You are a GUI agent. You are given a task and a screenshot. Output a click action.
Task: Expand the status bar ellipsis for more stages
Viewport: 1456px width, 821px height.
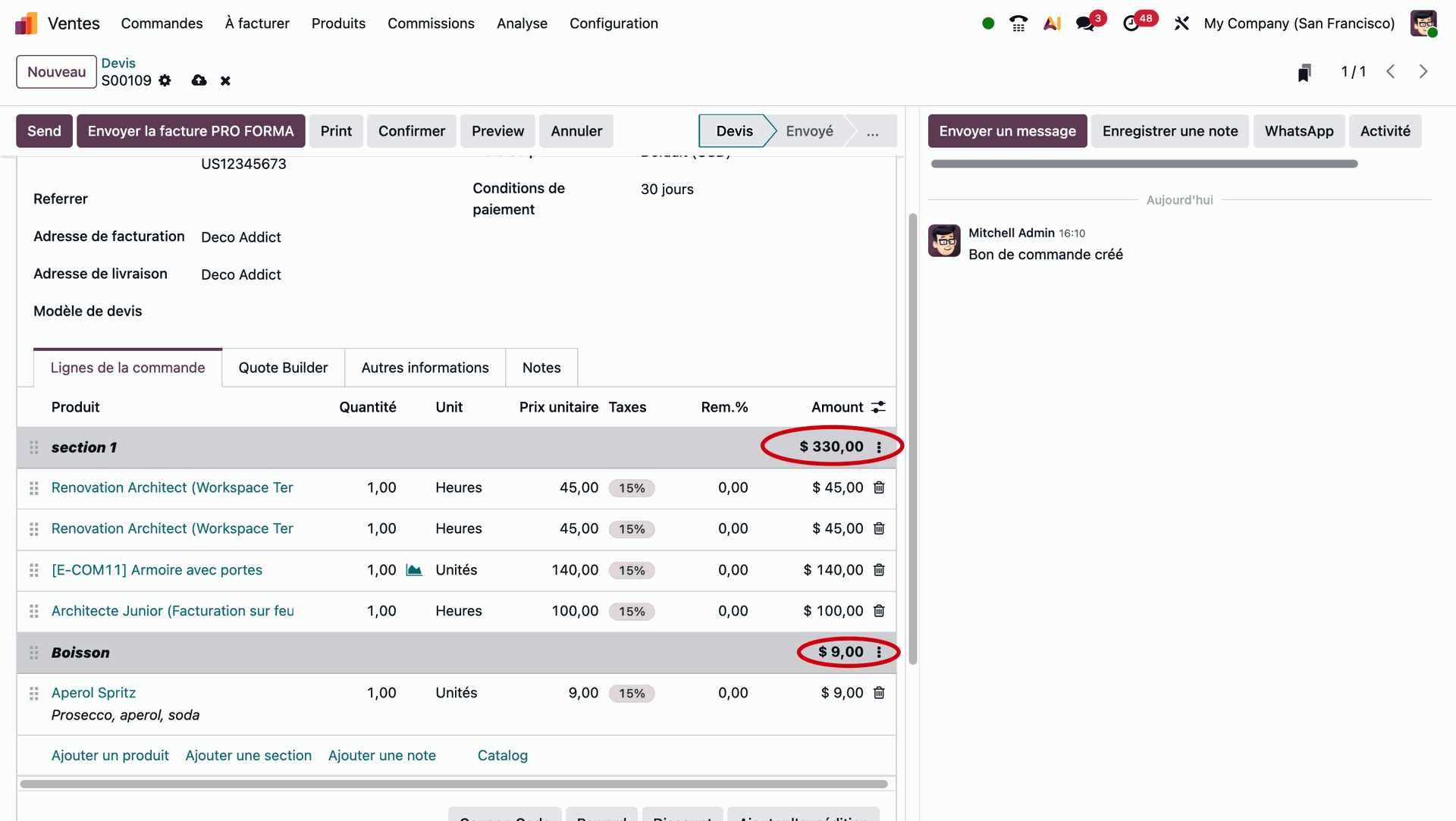click(x=873, y=131)
